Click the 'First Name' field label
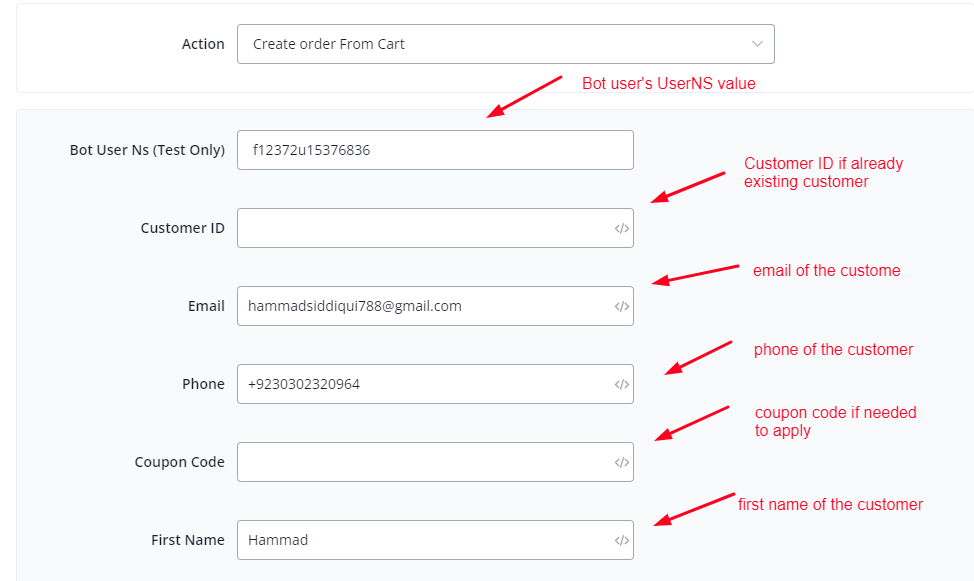This screenshot has height=581, width=974. tap(188, 540)
